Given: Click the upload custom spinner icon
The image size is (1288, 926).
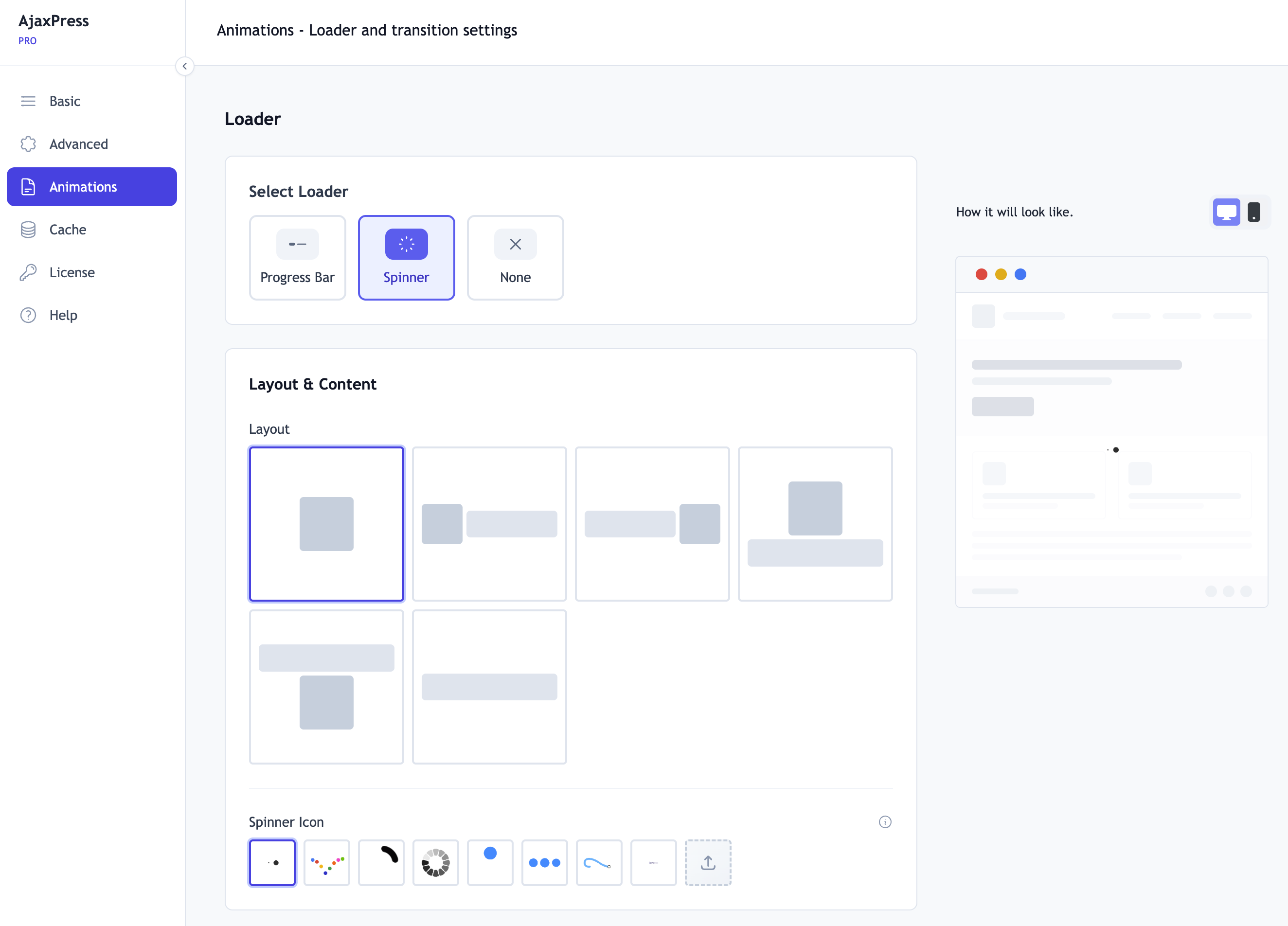Looking at the screenshot, I should pos(708,862).
